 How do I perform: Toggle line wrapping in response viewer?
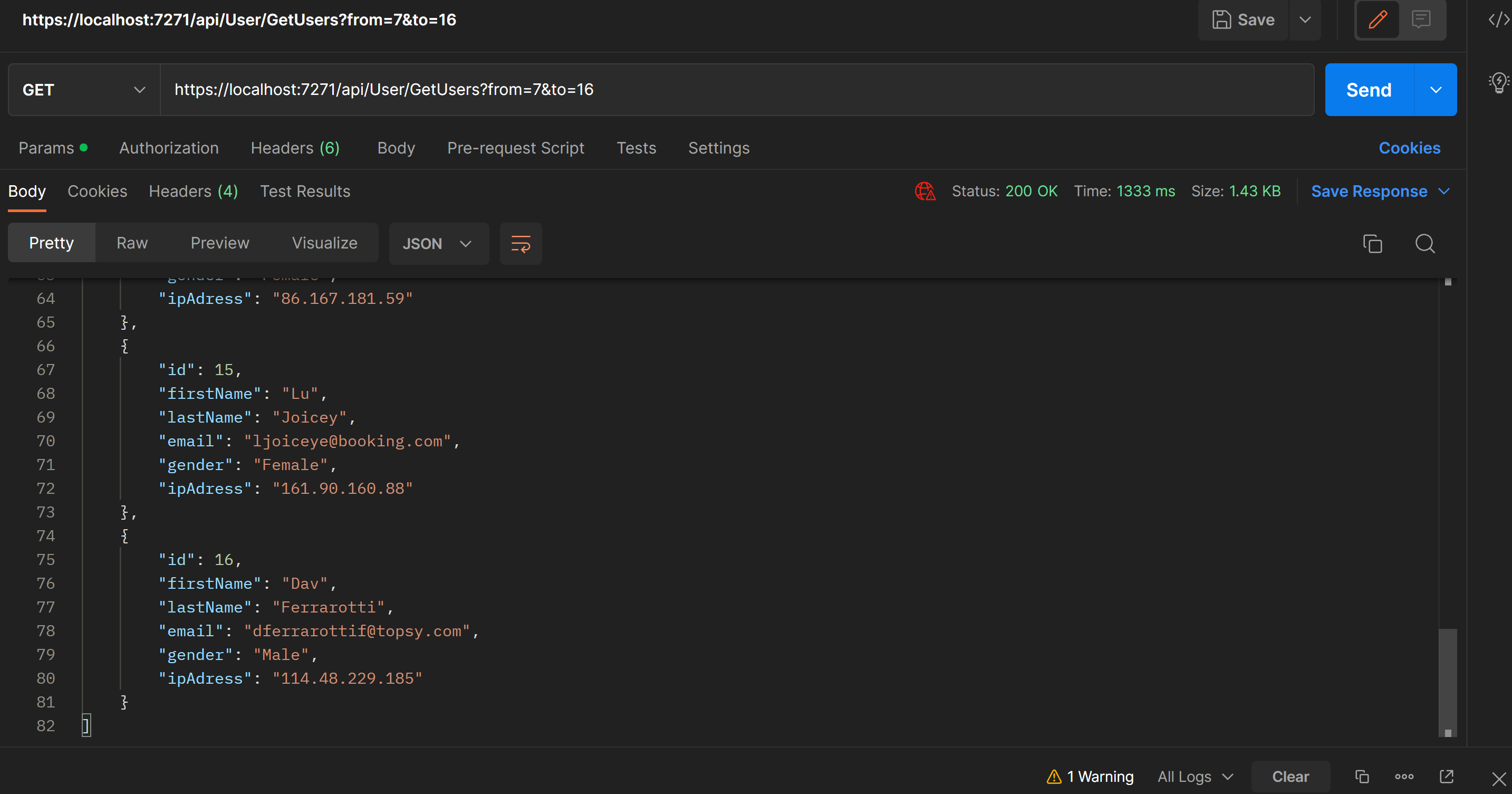(x=521, y=243)
